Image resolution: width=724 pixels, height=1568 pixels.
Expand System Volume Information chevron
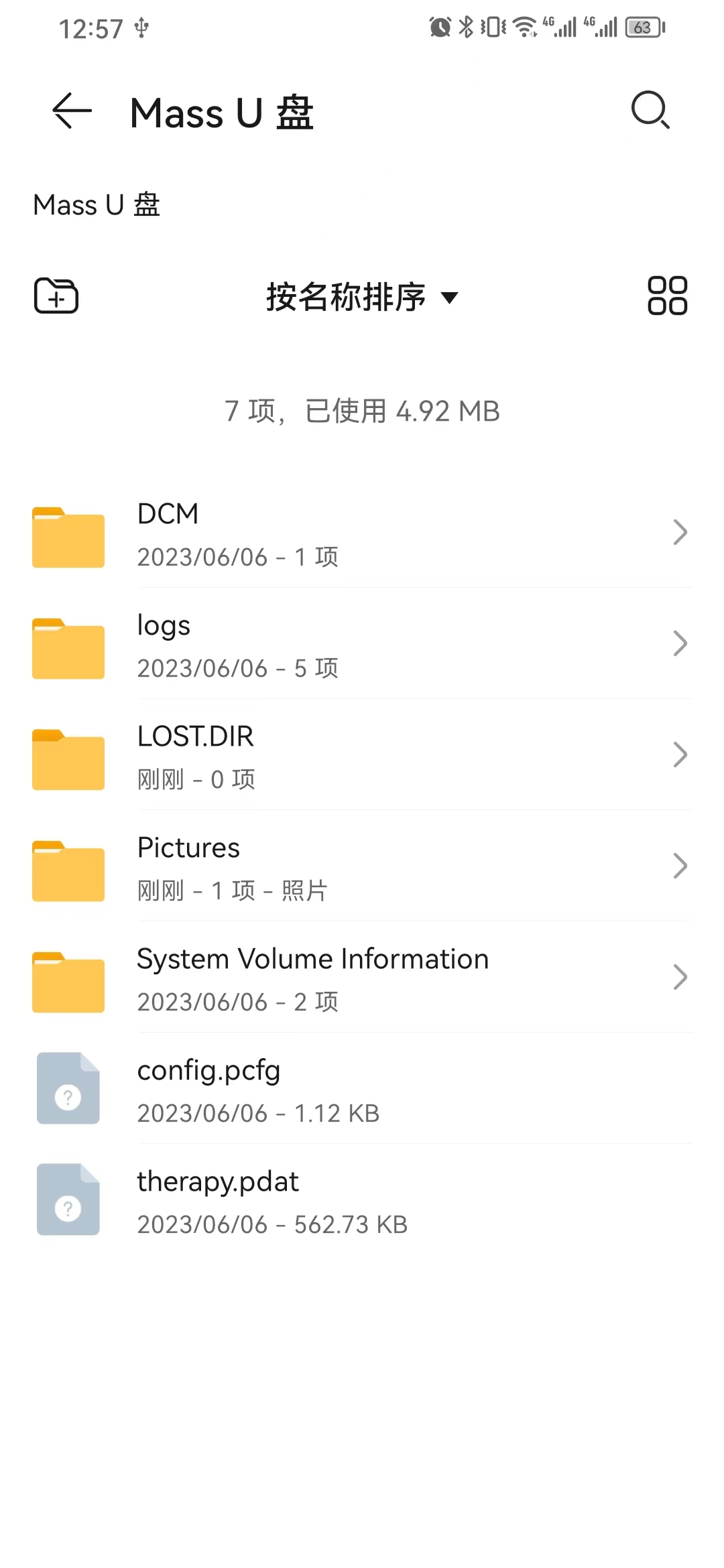point(680,978)
